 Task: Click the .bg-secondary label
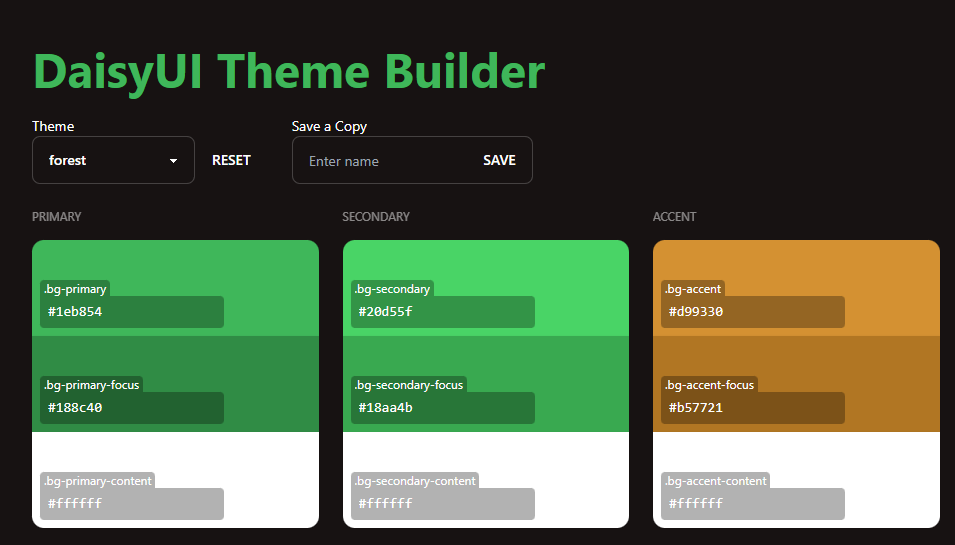tap(392, 289)
